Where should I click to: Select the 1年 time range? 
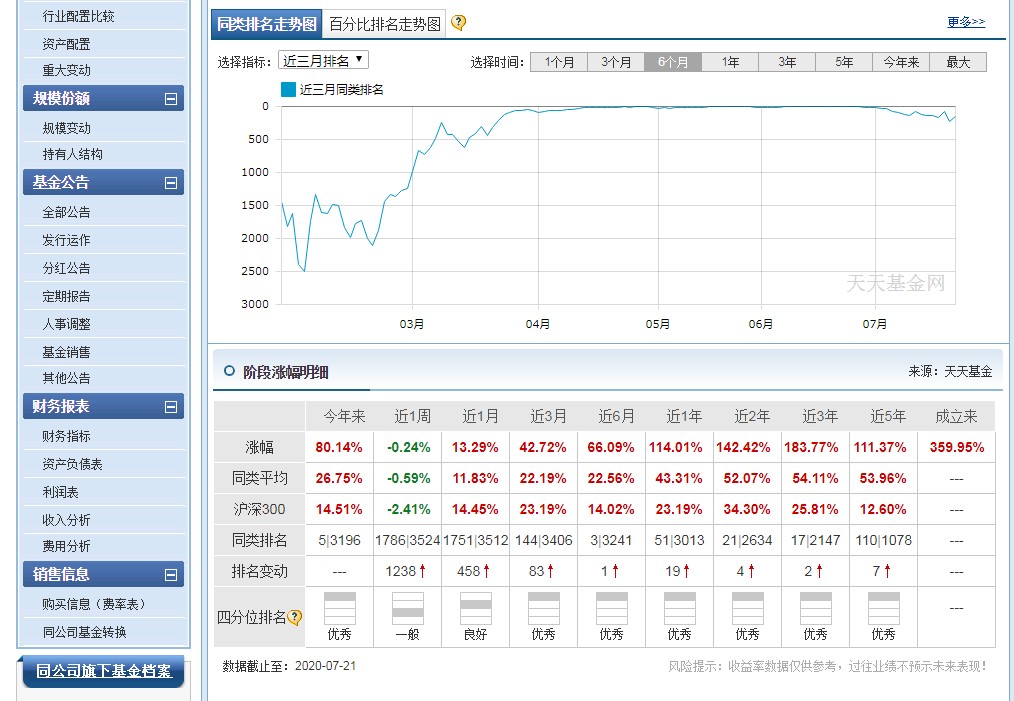(x=730, y=60)
